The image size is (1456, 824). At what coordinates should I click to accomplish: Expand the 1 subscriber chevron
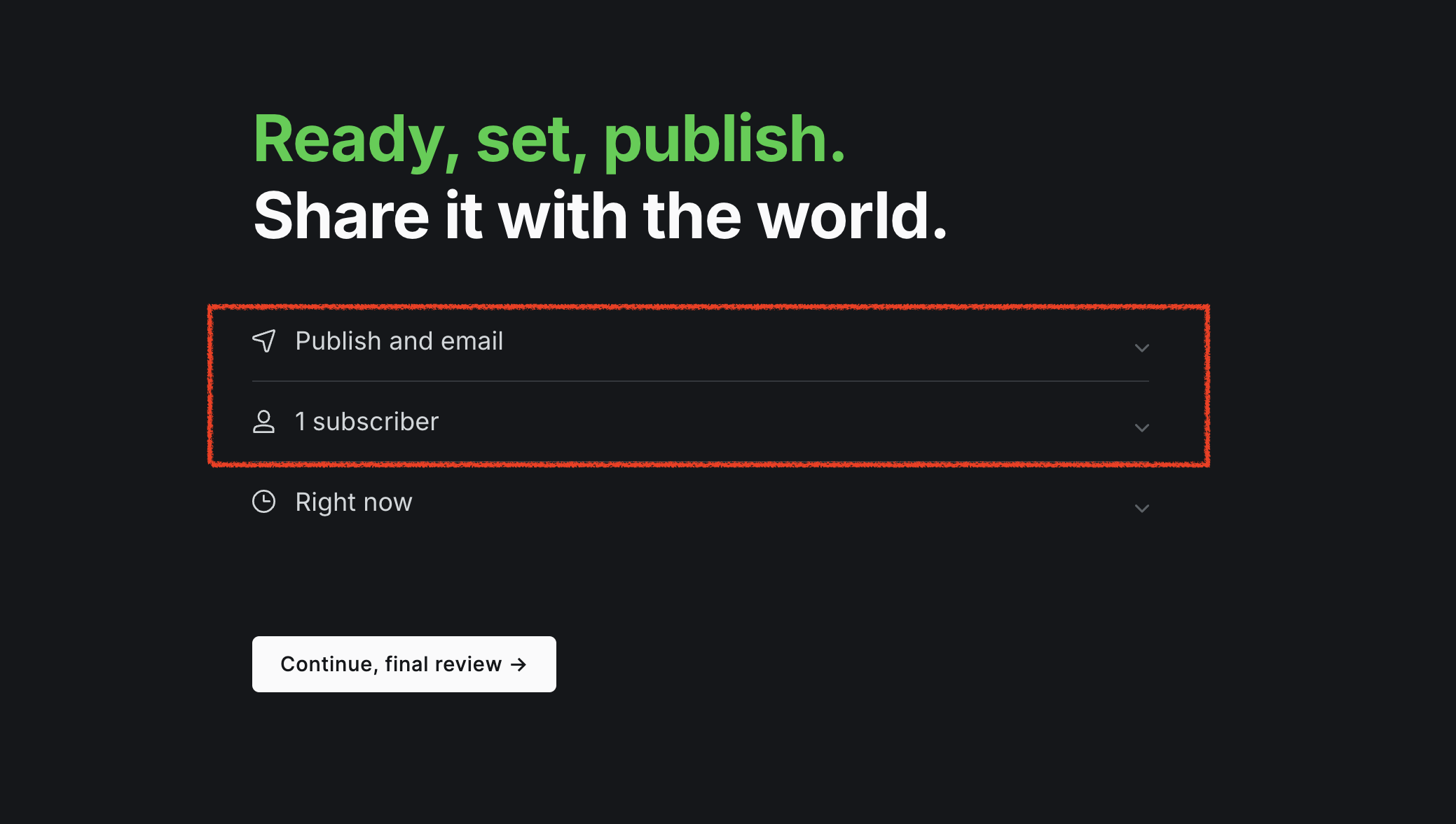pos(1141,428)
